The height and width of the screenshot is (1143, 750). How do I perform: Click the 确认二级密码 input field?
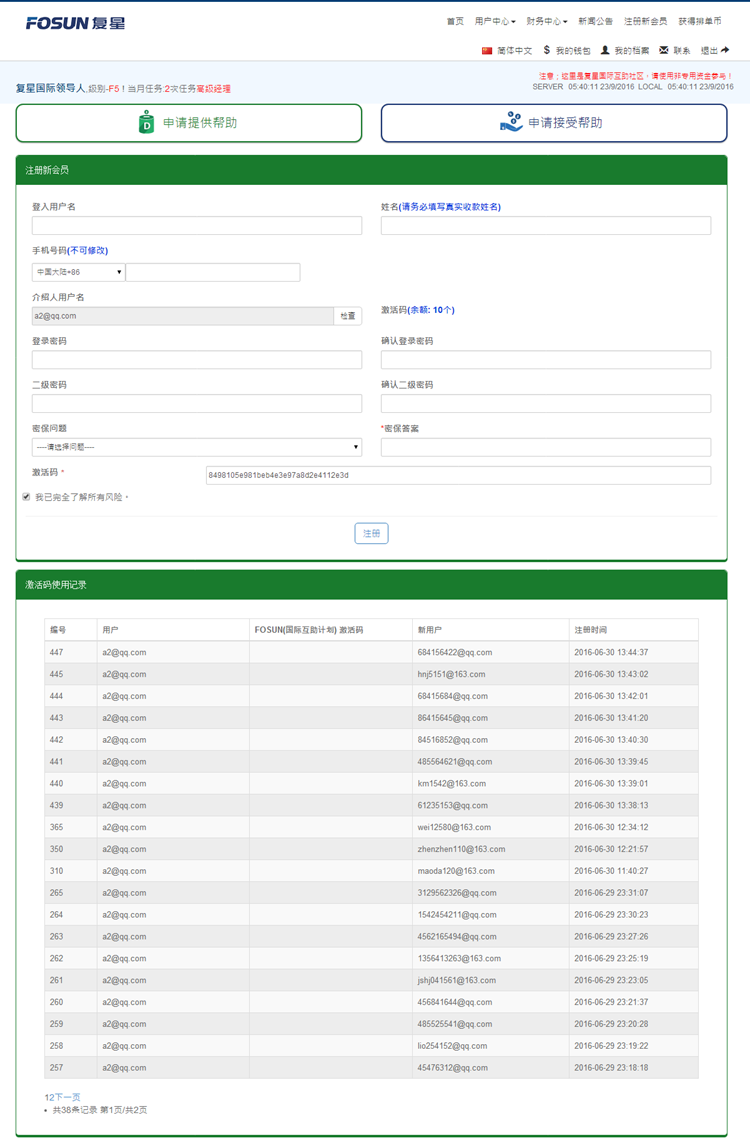(x=546, y=403)
